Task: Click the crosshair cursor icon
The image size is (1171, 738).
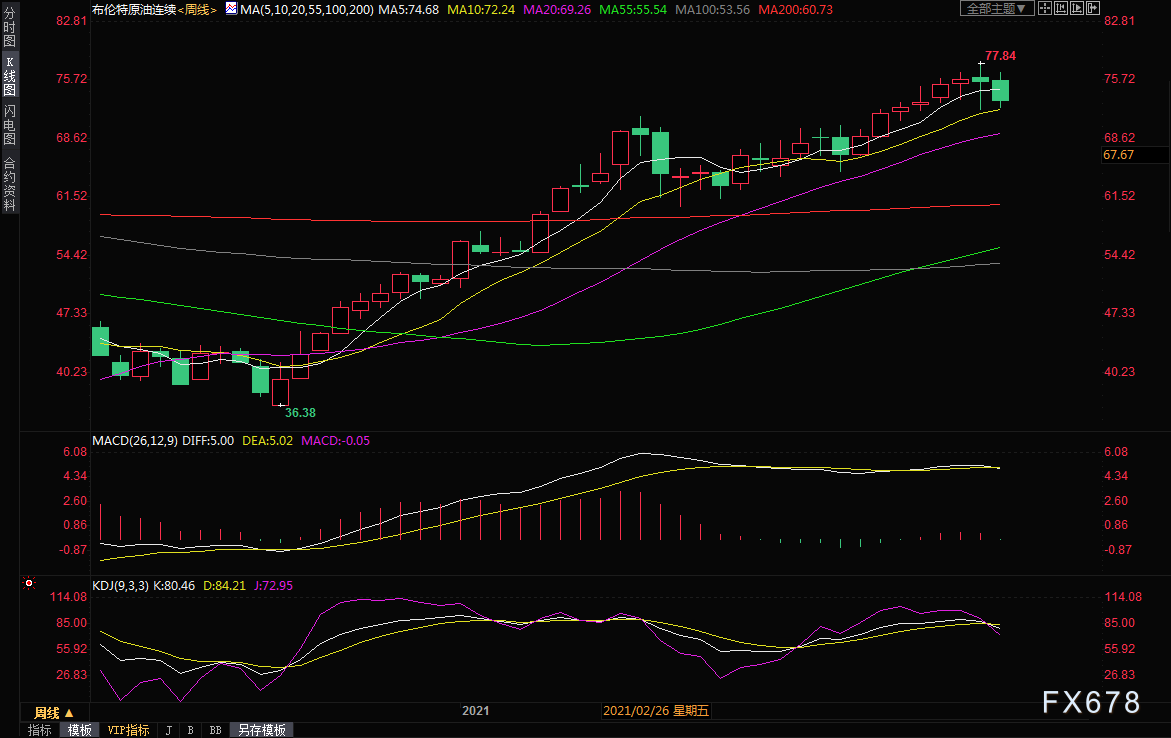Action: (x=1047, y=9)
